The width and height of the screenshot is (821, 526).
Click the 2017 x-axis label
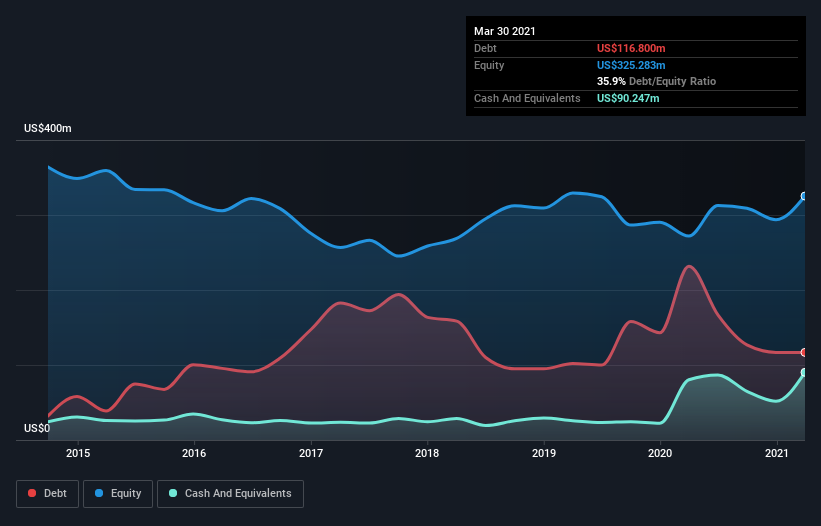310,453
